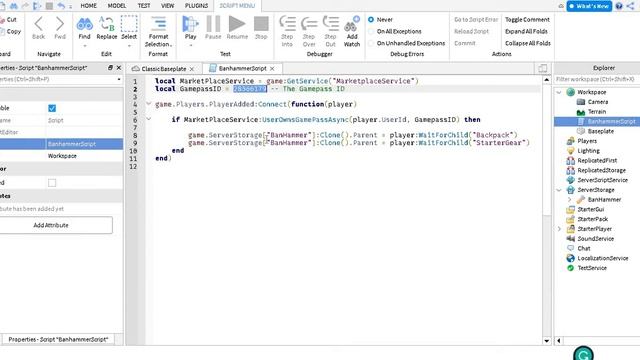Open the Properties filter dropdown arrow
The image size is (640, 360).
point(119,80)
